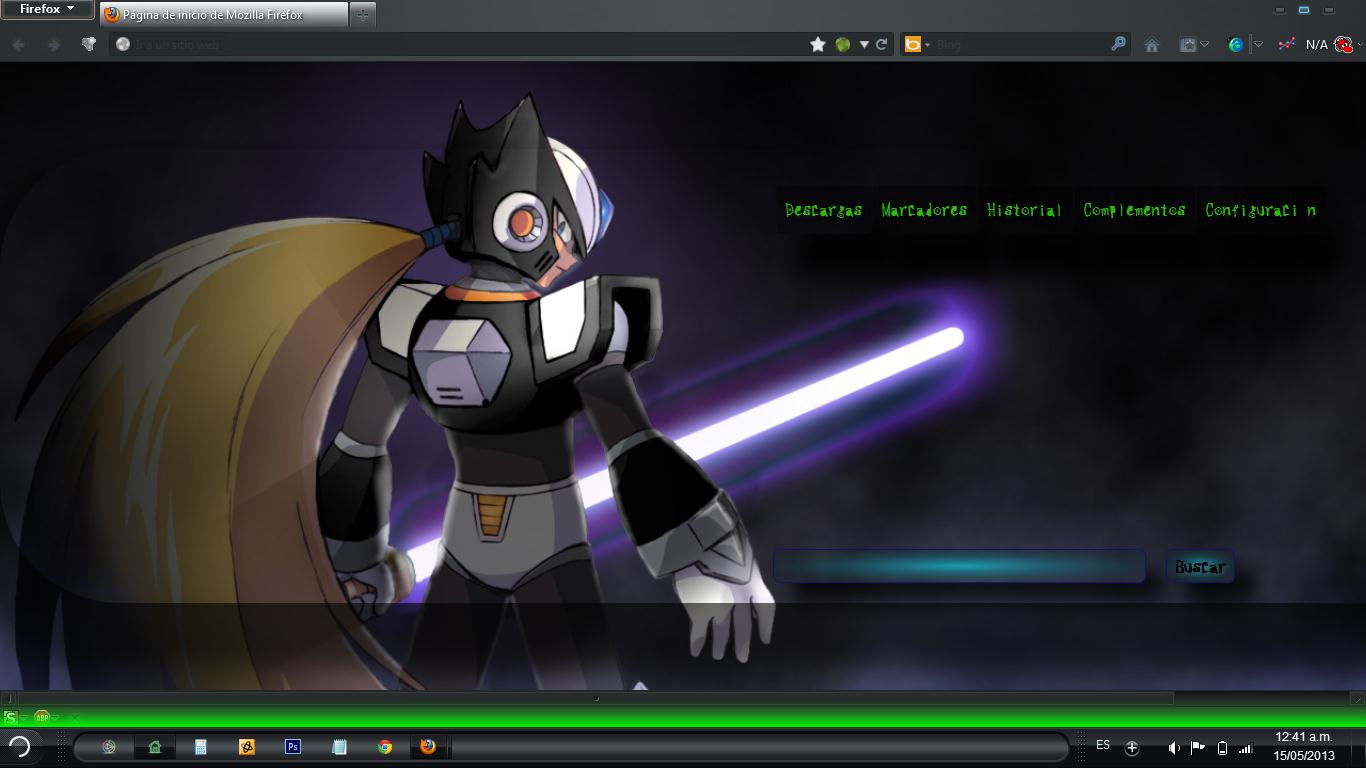Launch Google Chrome from the taskbar
The height and width of the screenshot is (768, 1366).
384,746
